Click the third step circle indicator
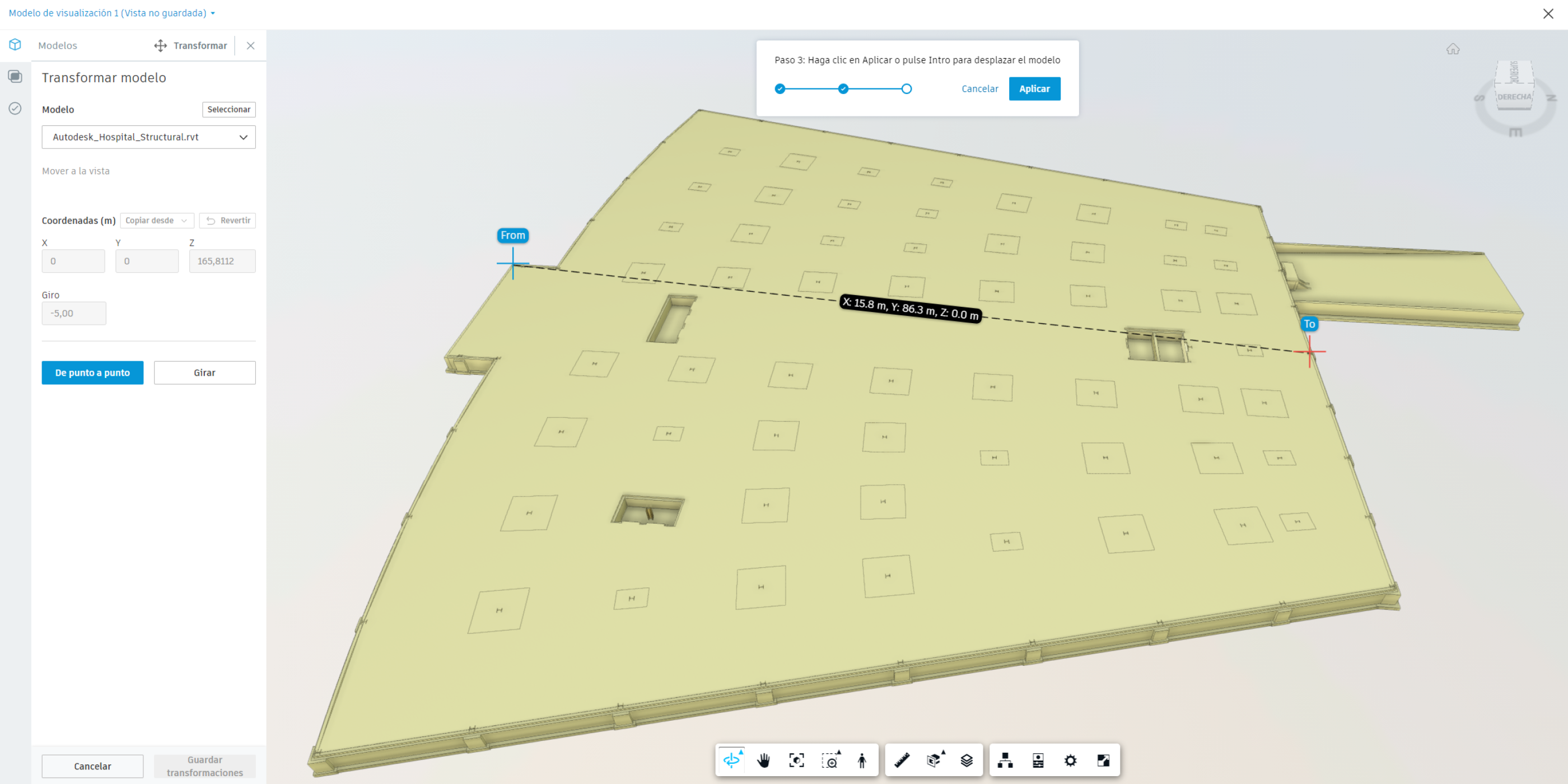 (906, 89)
